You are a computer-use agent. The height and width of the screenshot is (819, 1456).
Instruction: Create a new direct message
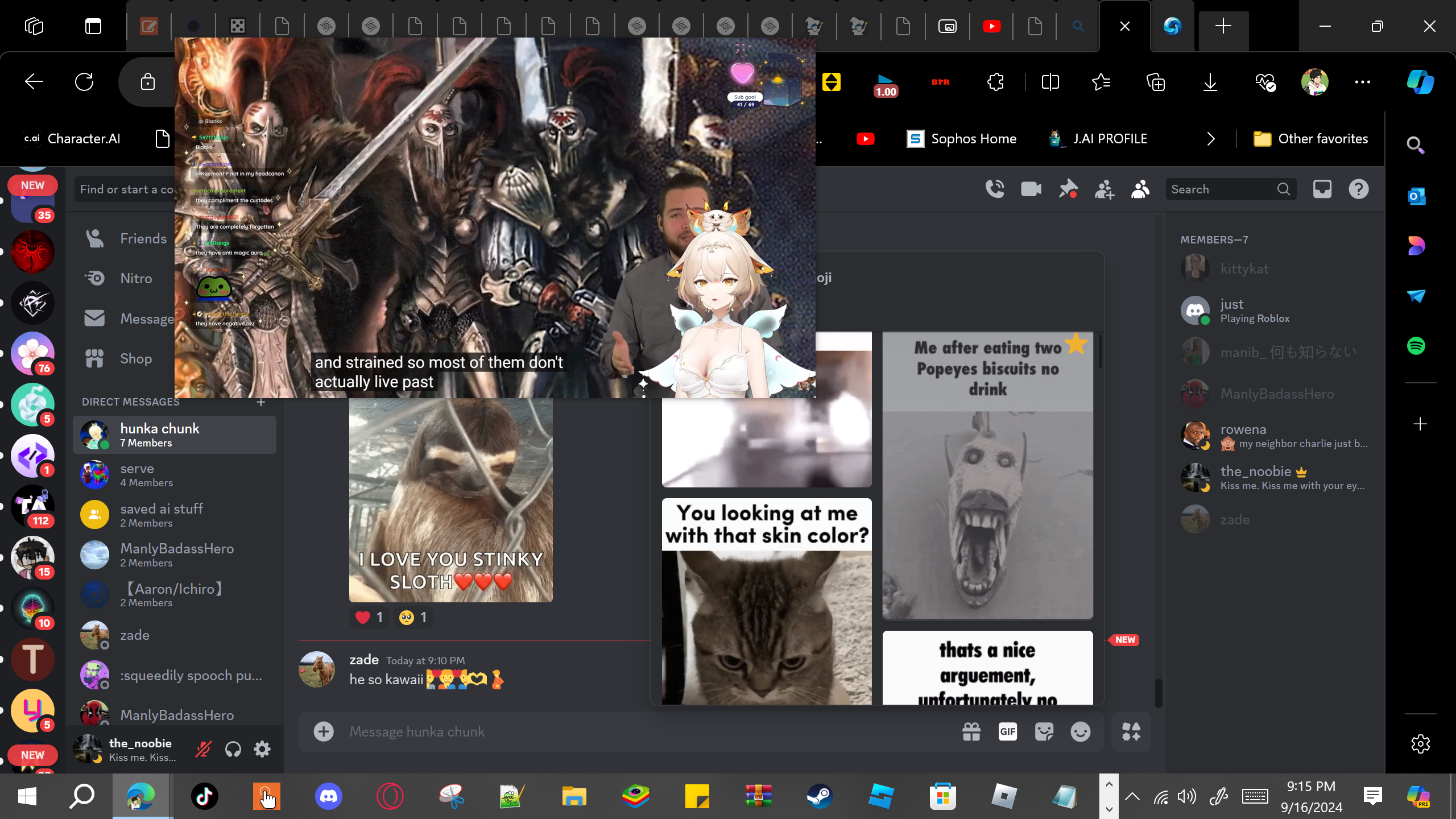coord(261,402)
